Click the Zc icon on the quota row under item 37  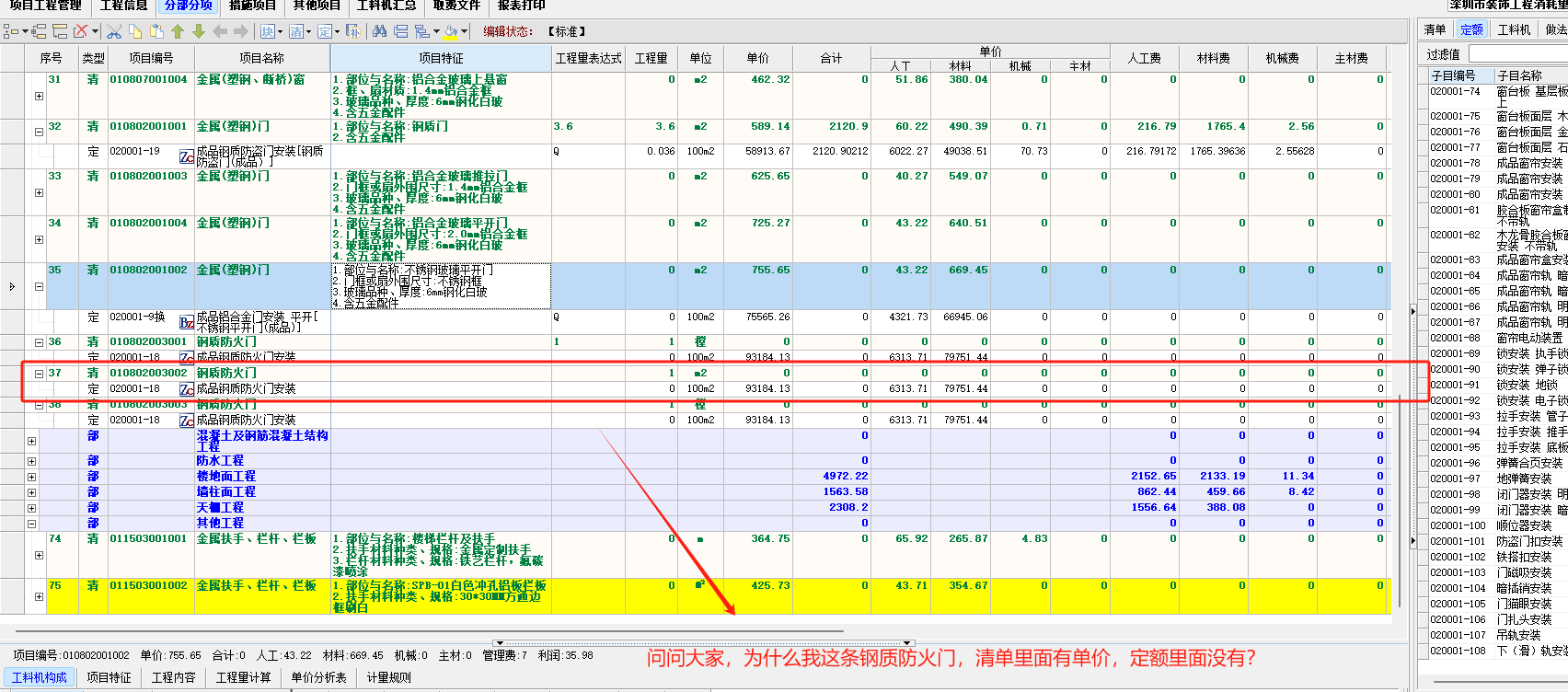186,389
